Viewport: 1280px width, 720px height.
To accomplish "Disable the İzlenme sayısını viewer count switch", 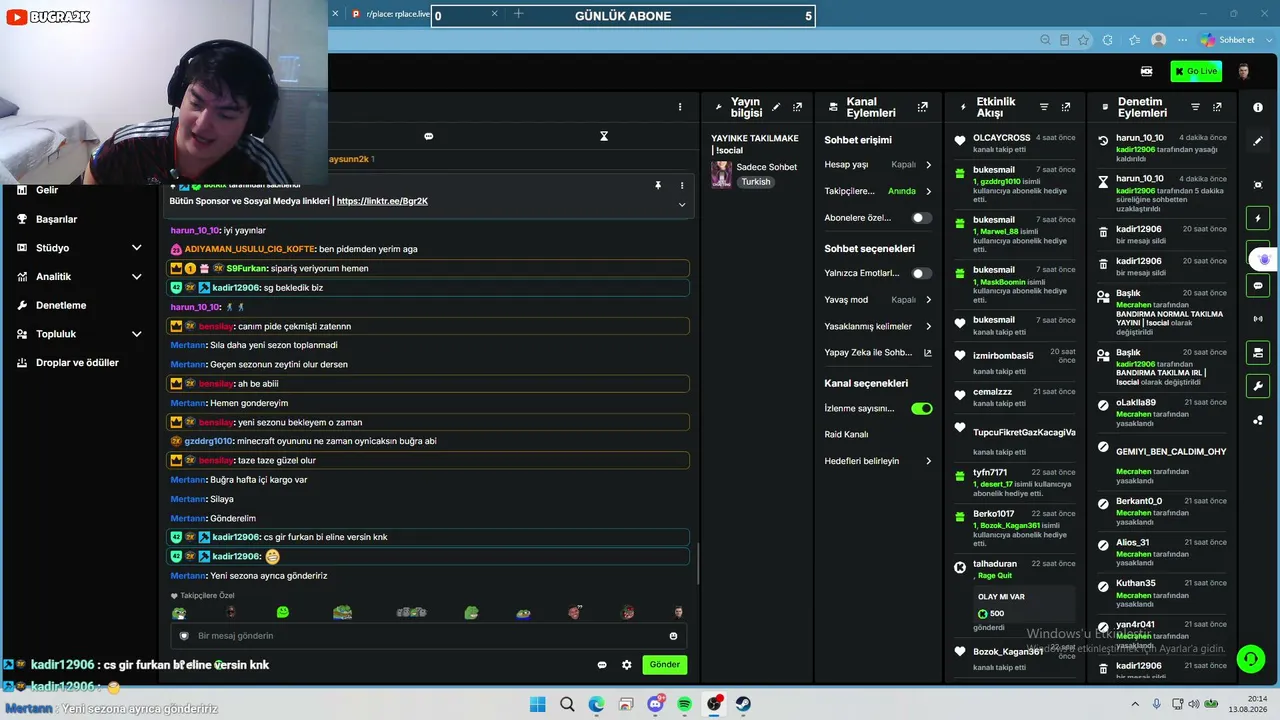I will [921, 408].
